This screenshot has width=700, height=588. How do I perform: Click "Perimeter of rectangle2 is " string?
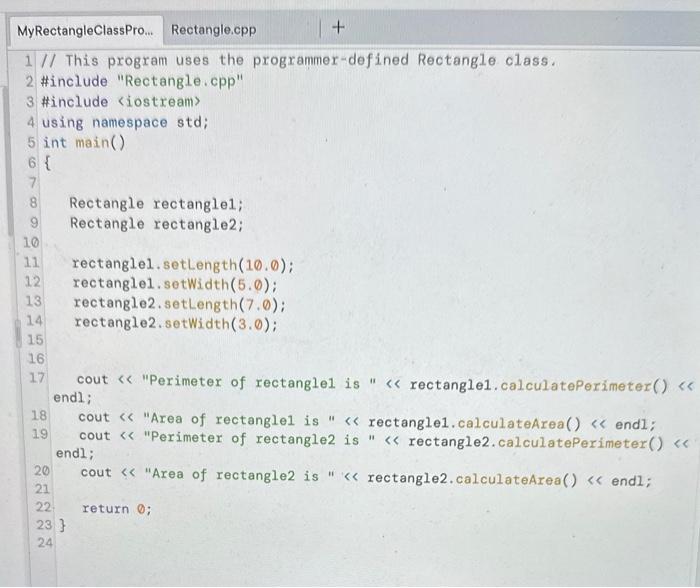click(259, 439)
